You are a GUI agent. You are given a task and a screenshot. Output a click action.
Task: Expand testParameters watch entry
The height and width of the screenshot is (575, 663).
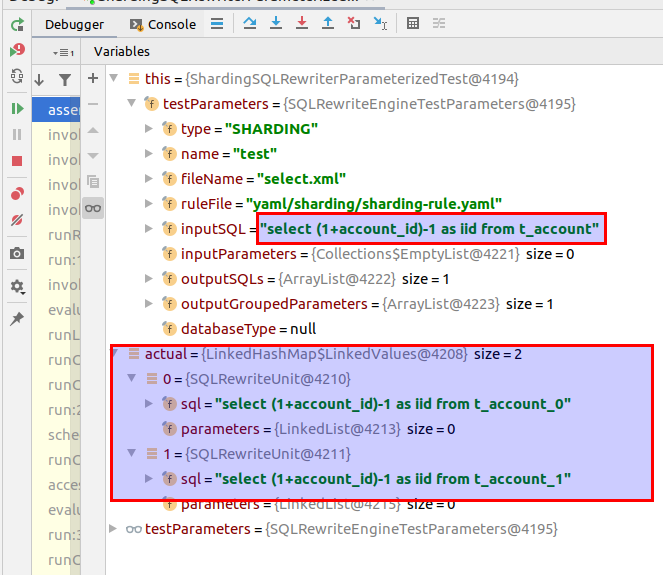point(113,528)
